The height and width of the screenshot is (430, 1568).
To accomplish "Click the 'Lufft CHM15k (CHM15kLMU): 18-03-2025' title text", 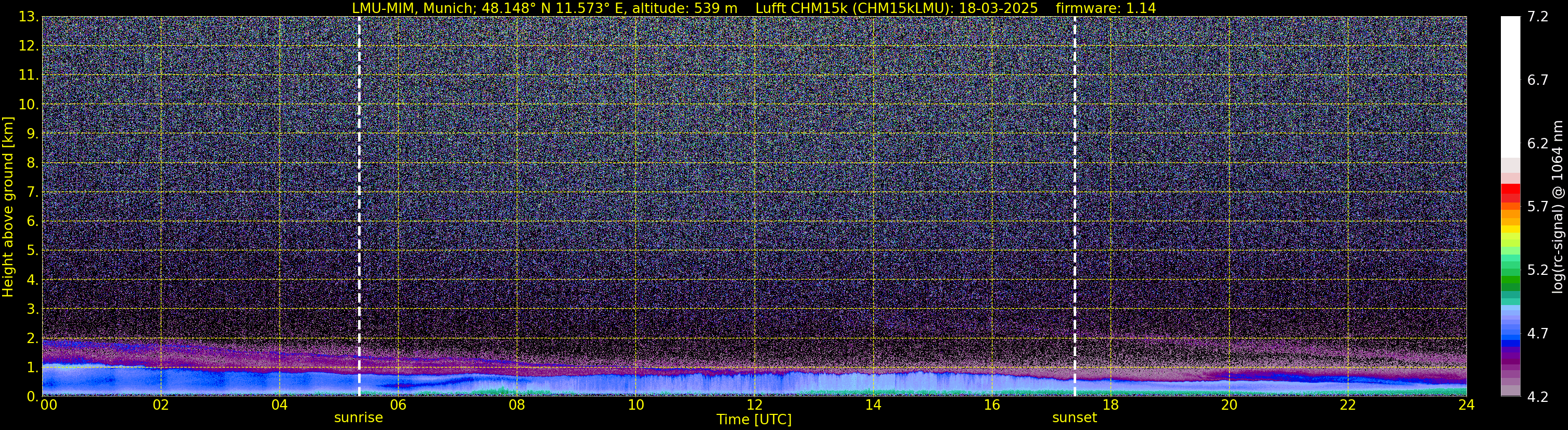I will pyautogui.click(x=897, y=8).
